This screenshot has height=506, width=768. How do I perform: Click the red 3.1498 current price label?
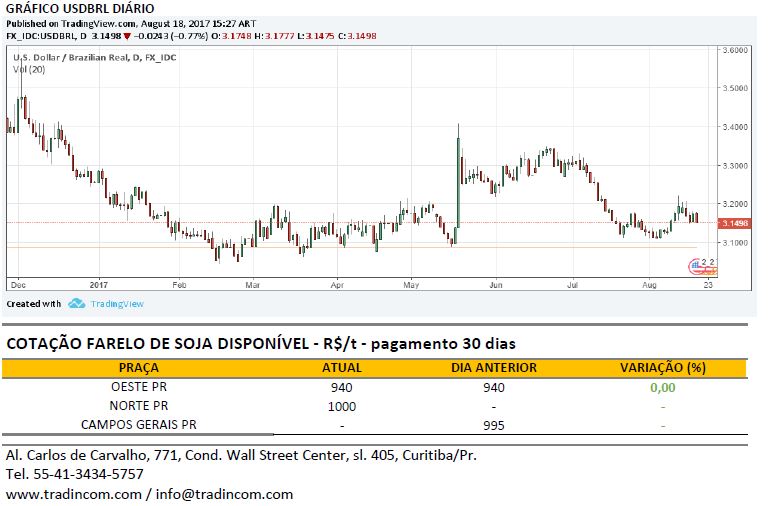pos(735,223)
